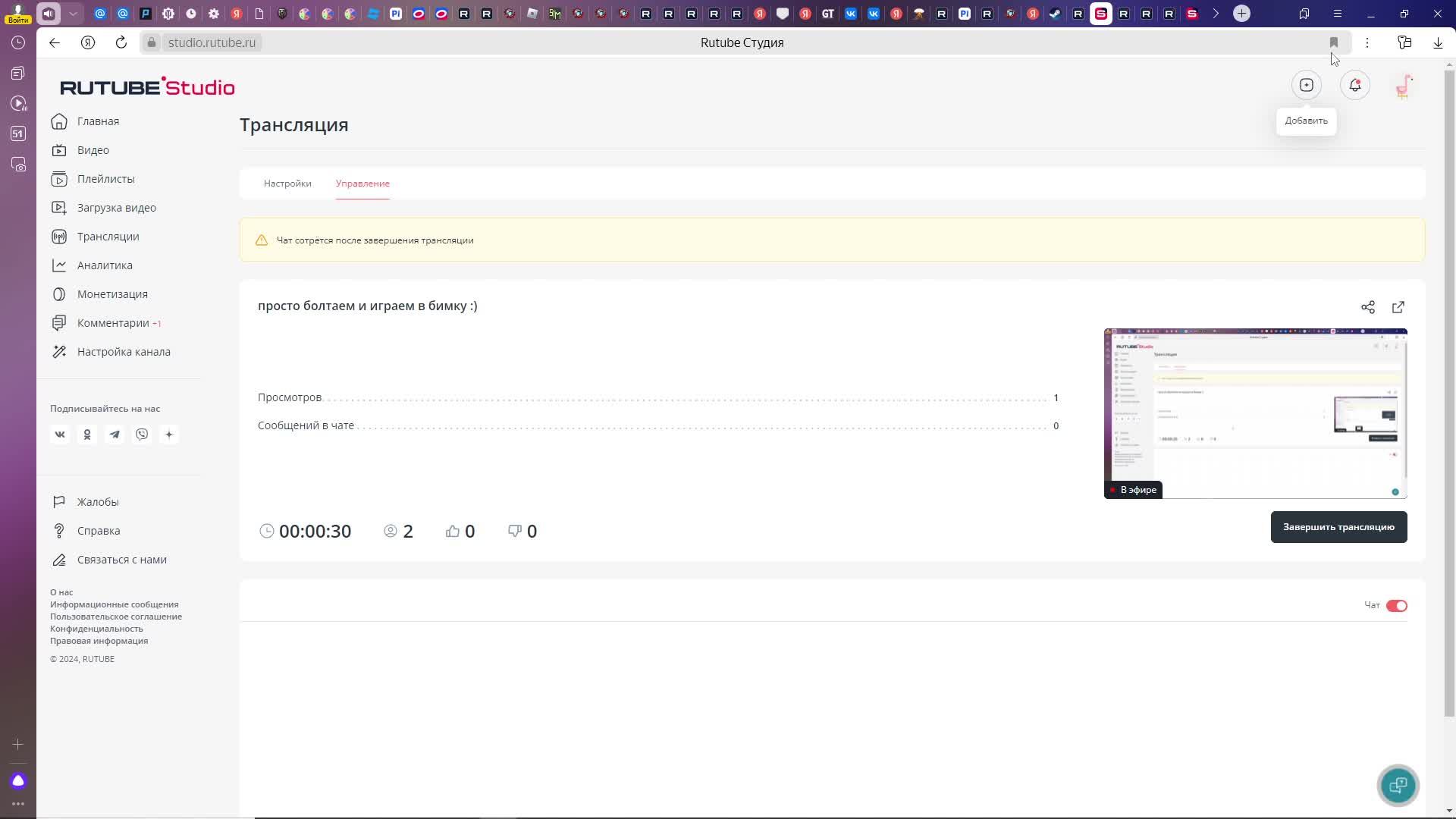
Task: Click the Yandex home icon in toolbar
Action: click(88, 42)
